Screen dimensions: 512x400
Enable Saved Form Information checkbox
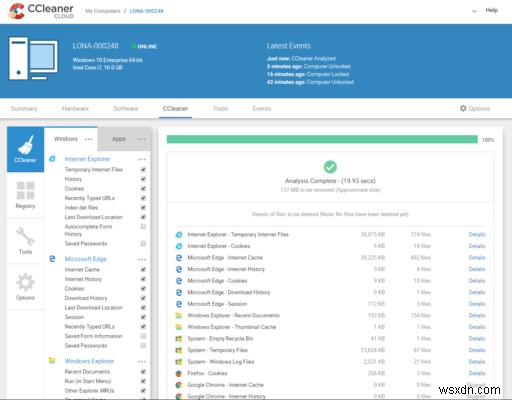[143, 336]
